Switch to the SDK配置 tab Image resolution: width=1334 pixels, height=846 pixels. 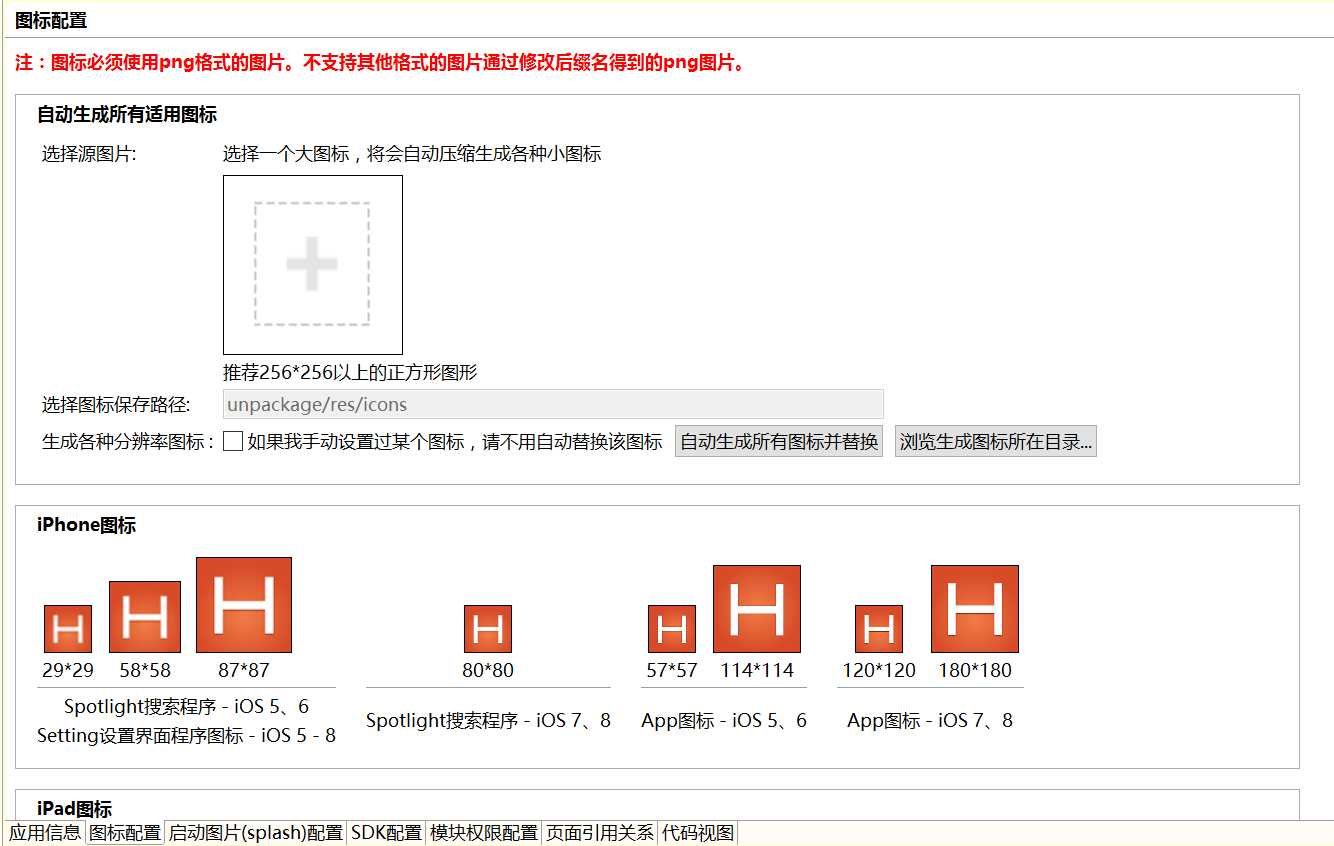[x=386, y=831]
